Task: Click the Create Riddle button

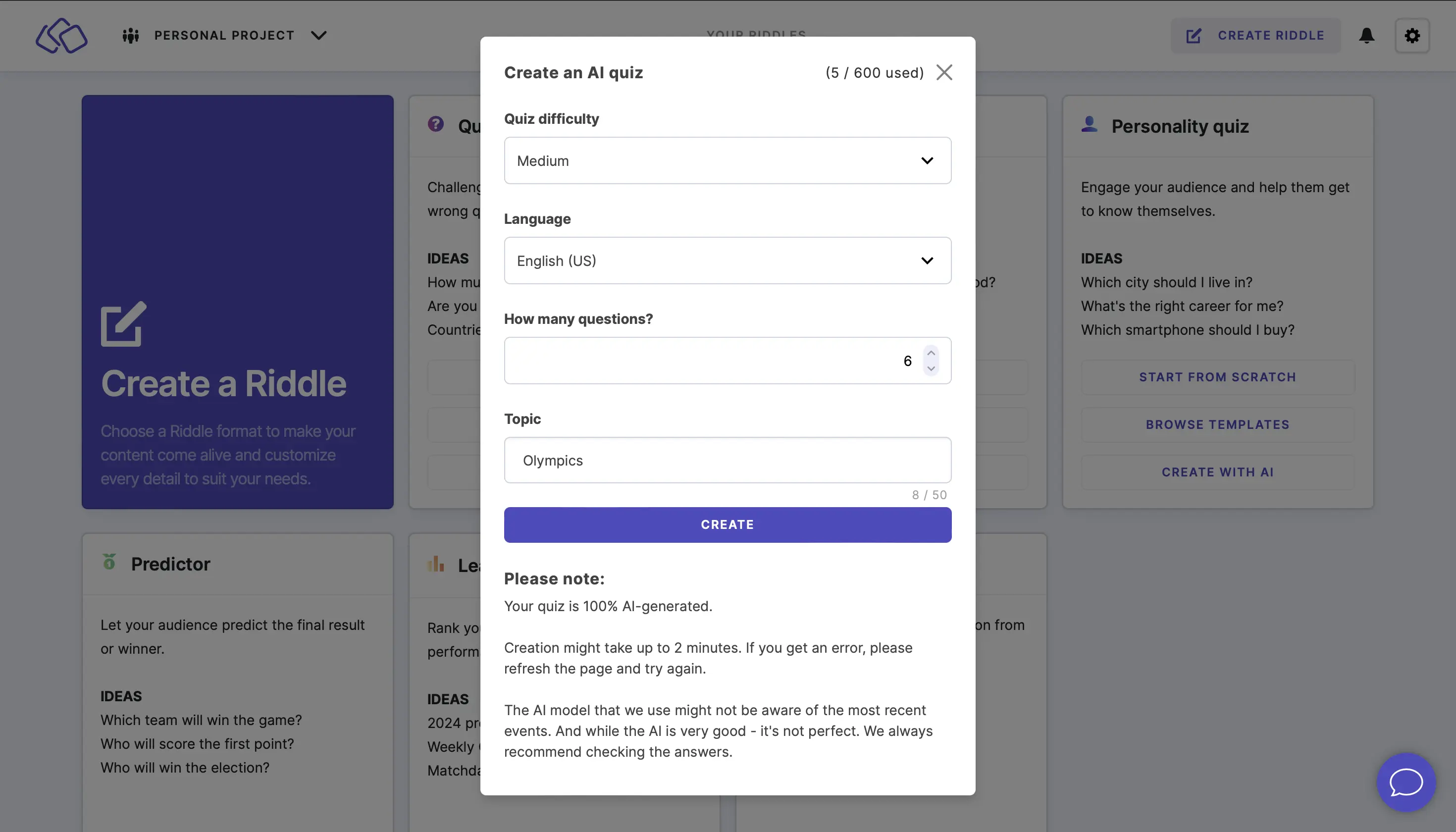Action: point(1255,36)
